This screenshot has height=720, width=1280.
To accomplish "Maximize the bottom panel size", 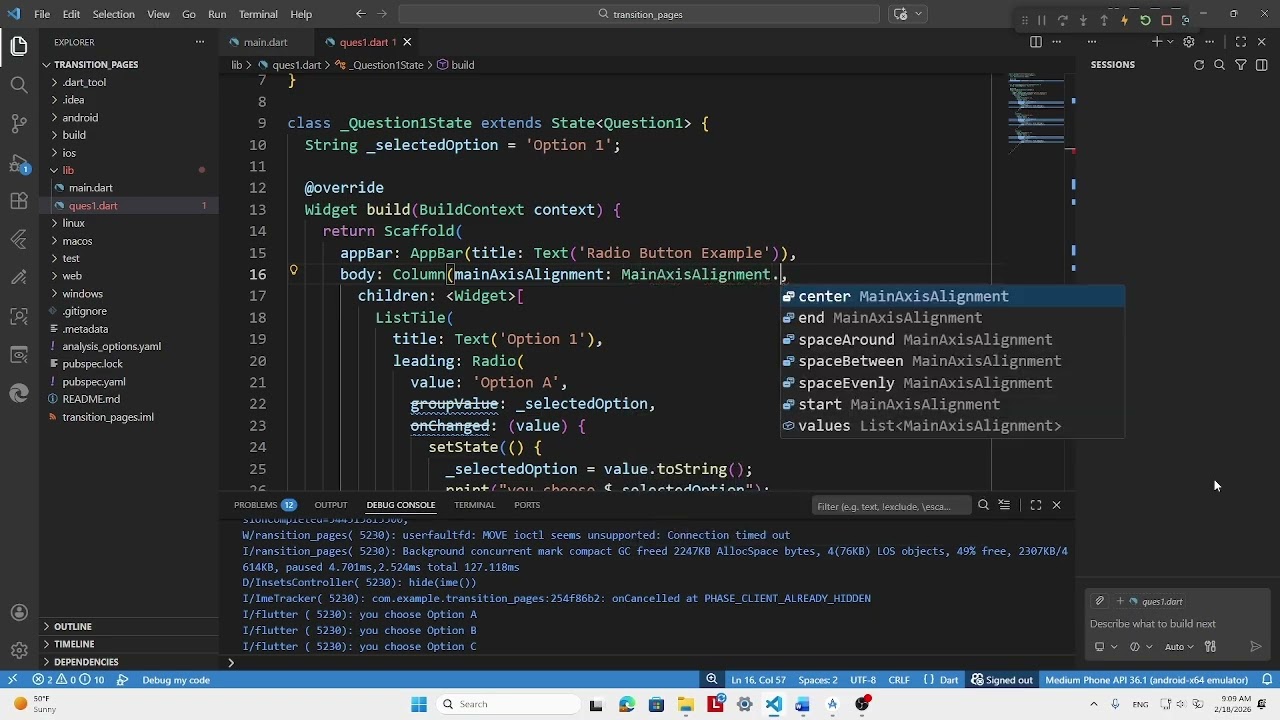I will click(x=1036, y=505).
